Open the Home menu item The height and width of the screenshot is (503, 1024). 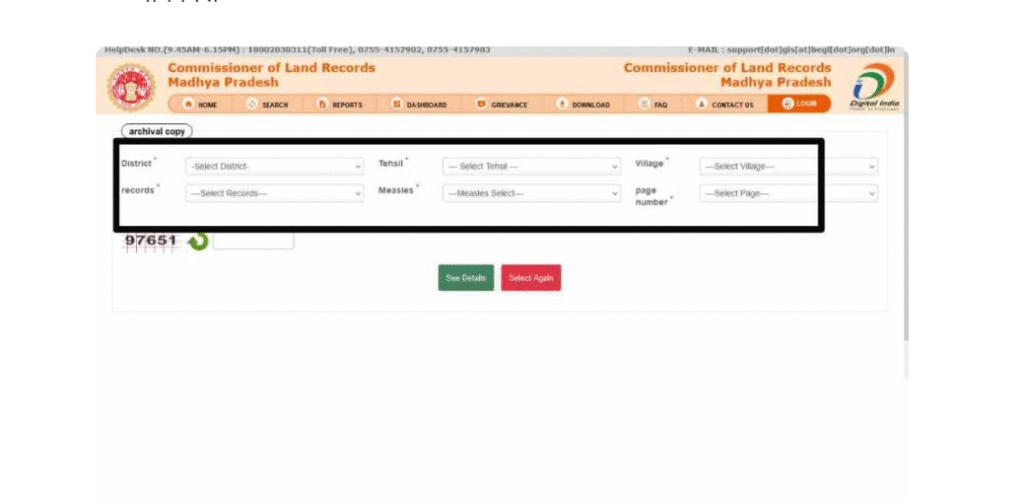[200, 104]
